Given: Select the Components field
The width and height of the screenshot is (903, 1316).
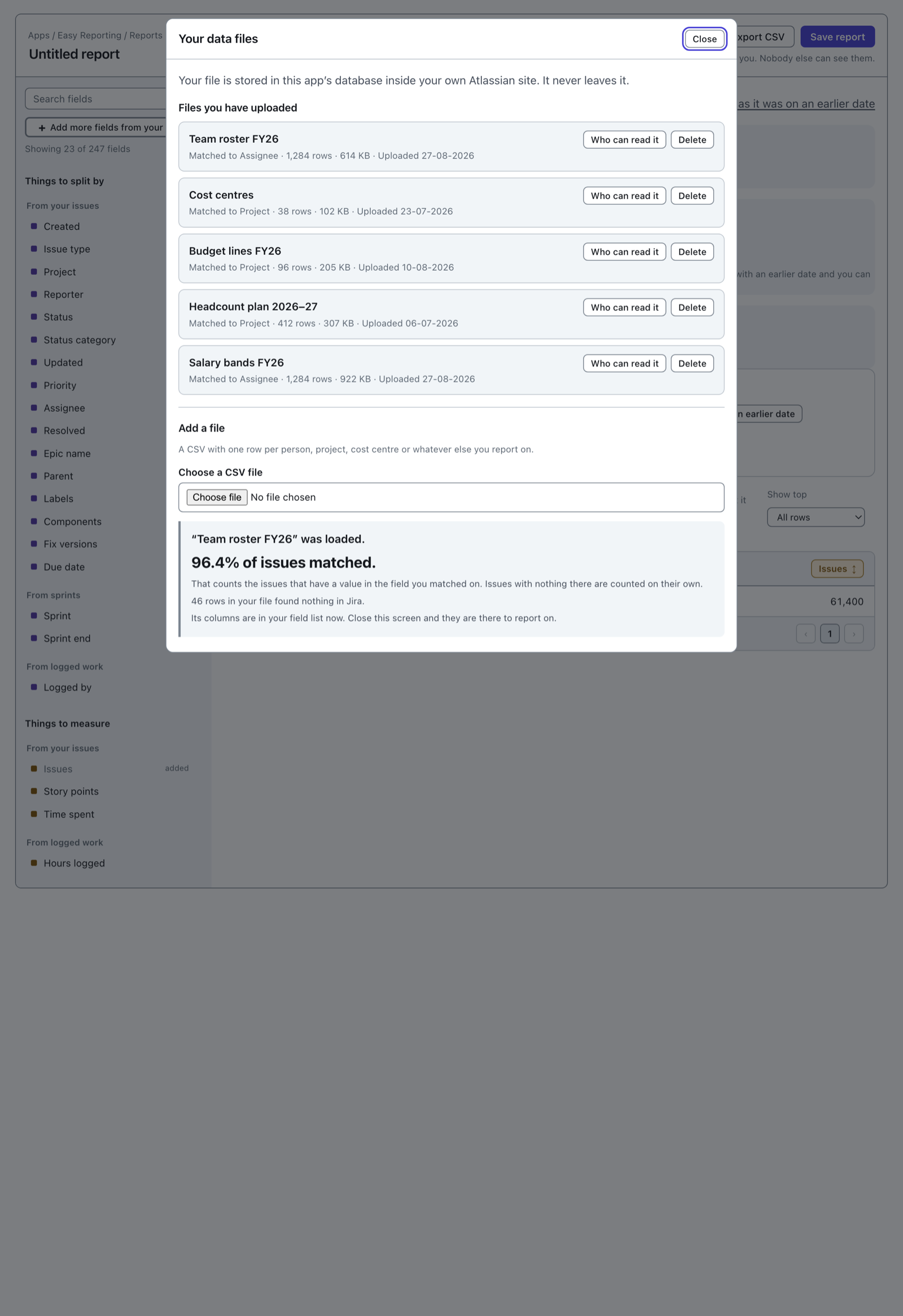Looking at the screenshot, I should coord(72,522).
